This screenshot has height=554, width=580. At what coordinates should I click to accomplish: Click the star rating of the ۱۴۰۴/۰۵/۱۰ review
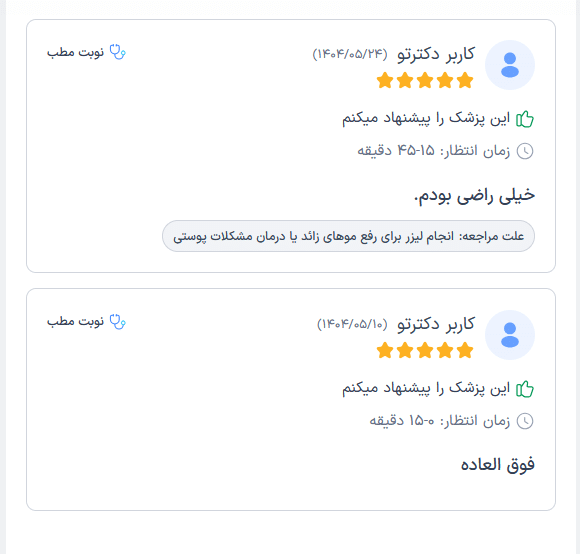[425, 350]
